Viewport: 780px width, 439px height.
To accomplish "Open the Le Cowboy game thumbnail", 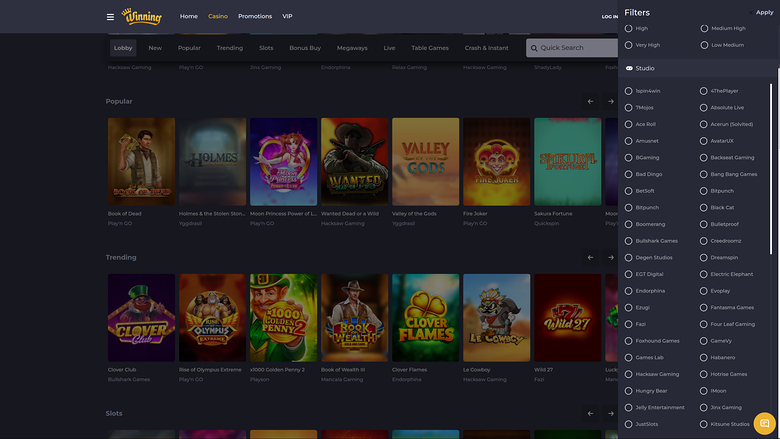I will [x=496, y=318].
